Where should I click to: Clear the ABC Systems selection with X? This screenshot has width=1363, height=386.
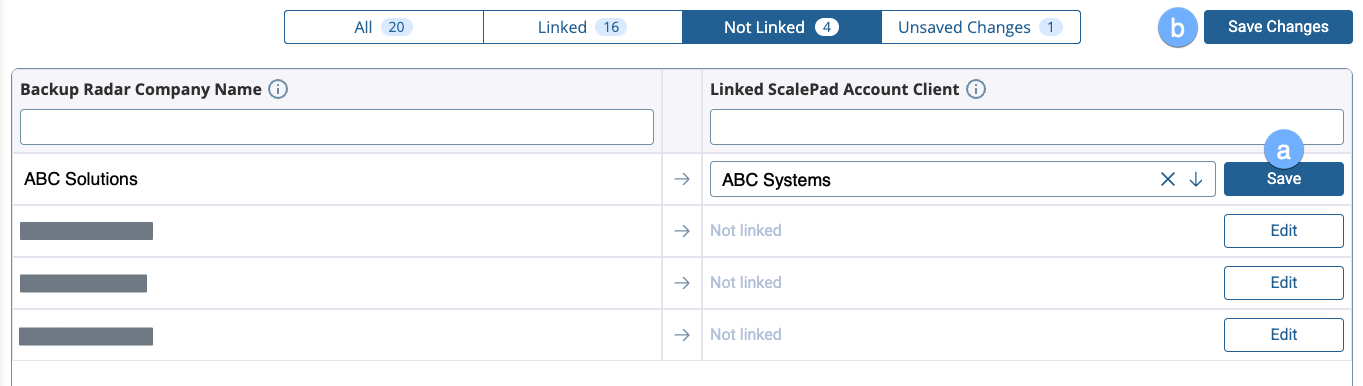pyautogui.click(x=1167, y=180)
